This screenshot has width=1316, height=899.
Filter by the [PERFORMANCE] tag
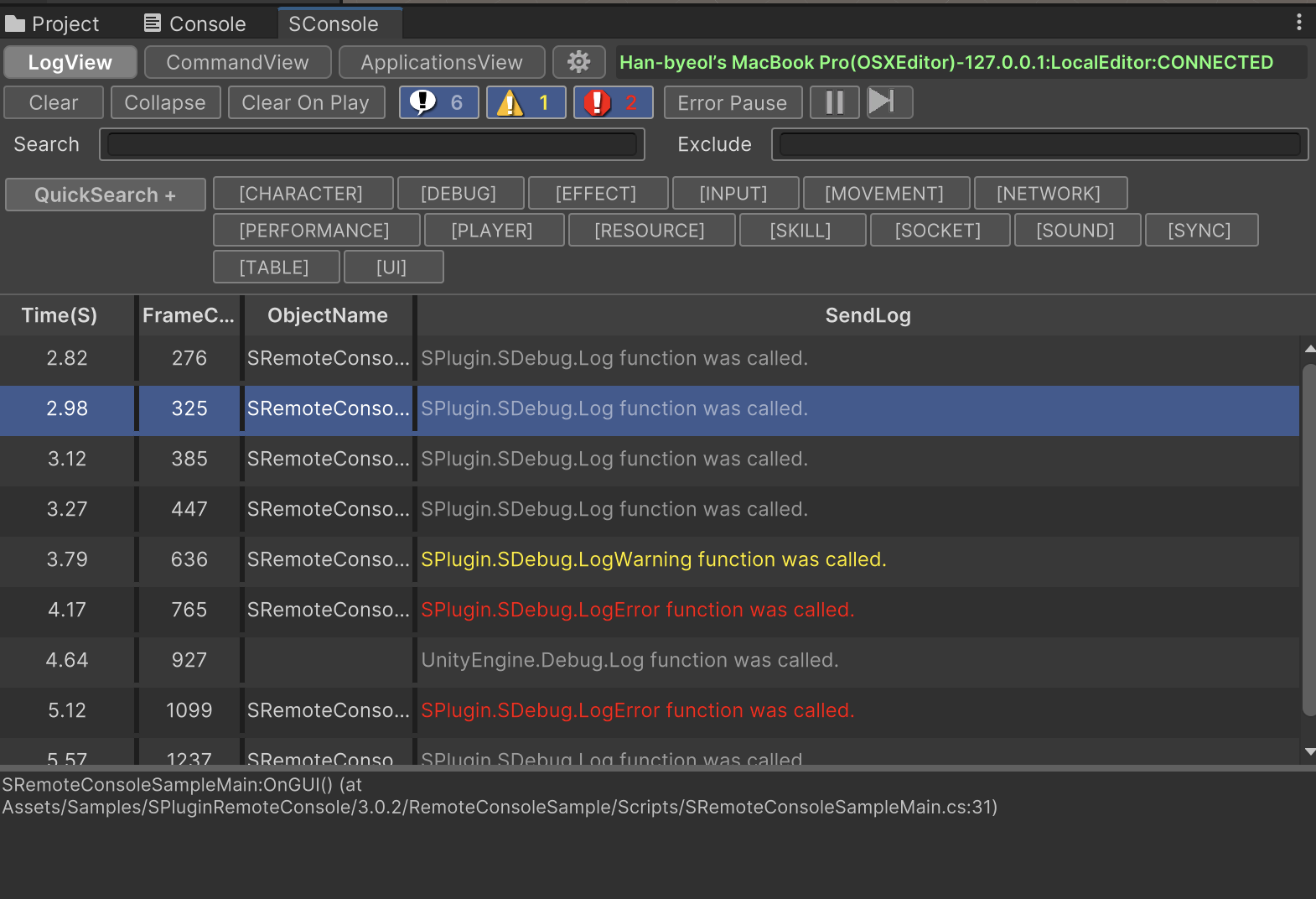(x=315, y=230)
